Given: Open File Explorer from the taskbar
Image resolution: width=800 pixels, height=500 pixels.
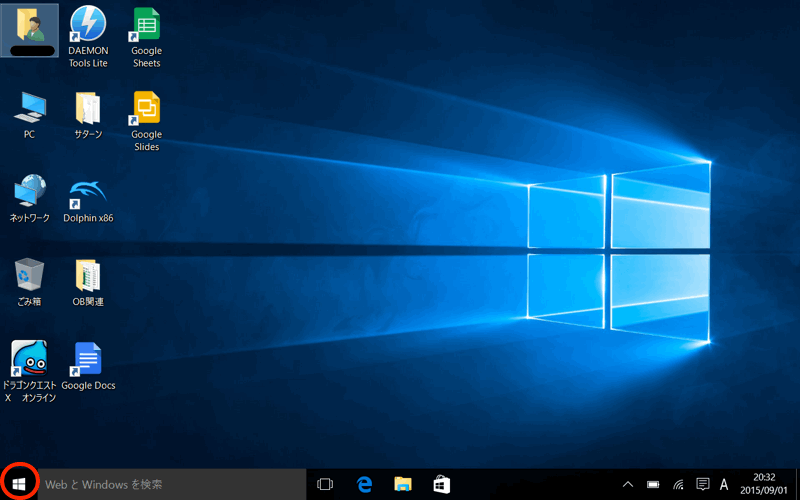Looking at the screenshot, I should tap(403, 484).
